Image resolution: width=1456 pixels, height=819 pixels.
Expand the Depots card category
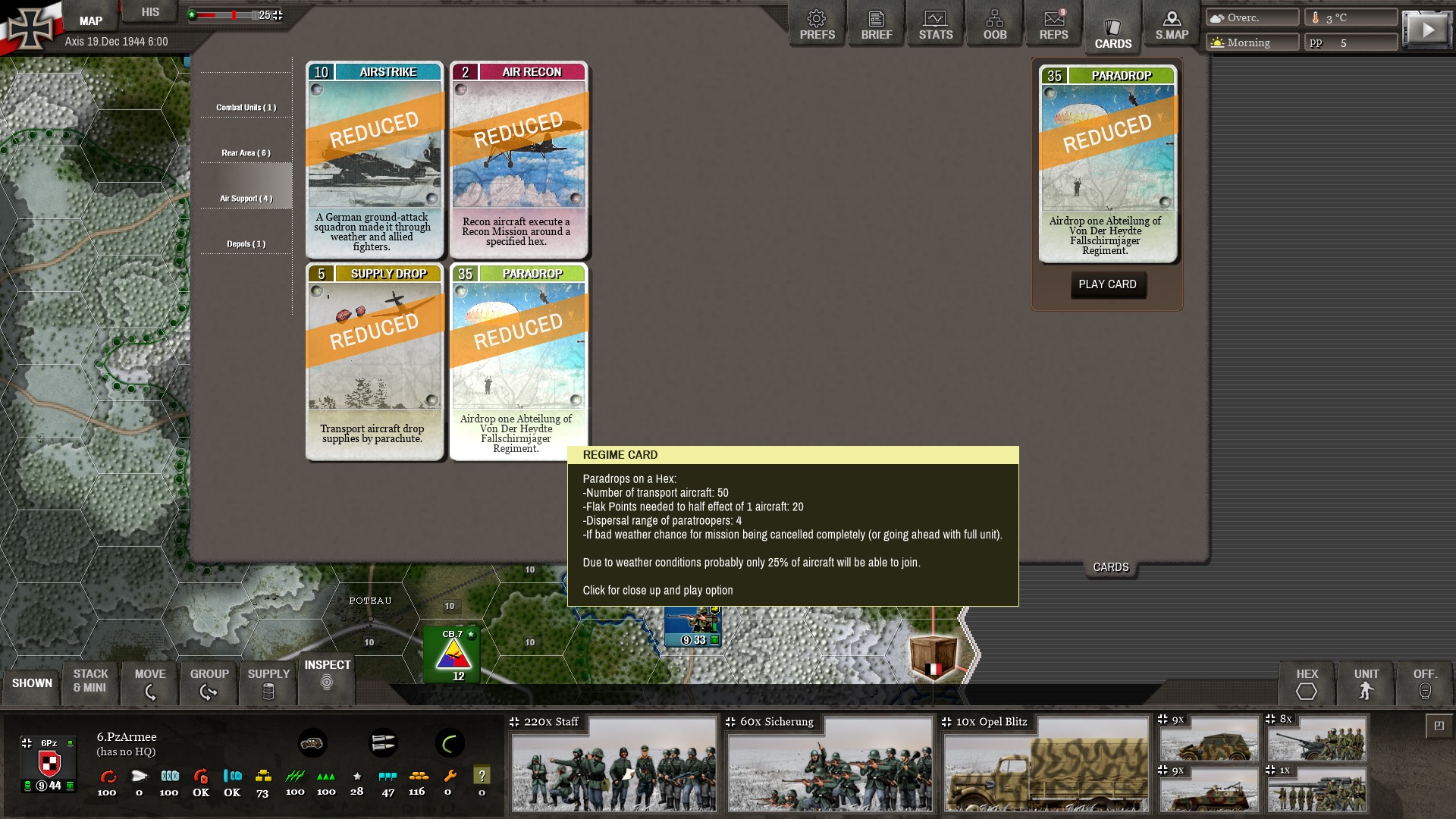coord(246,244)
